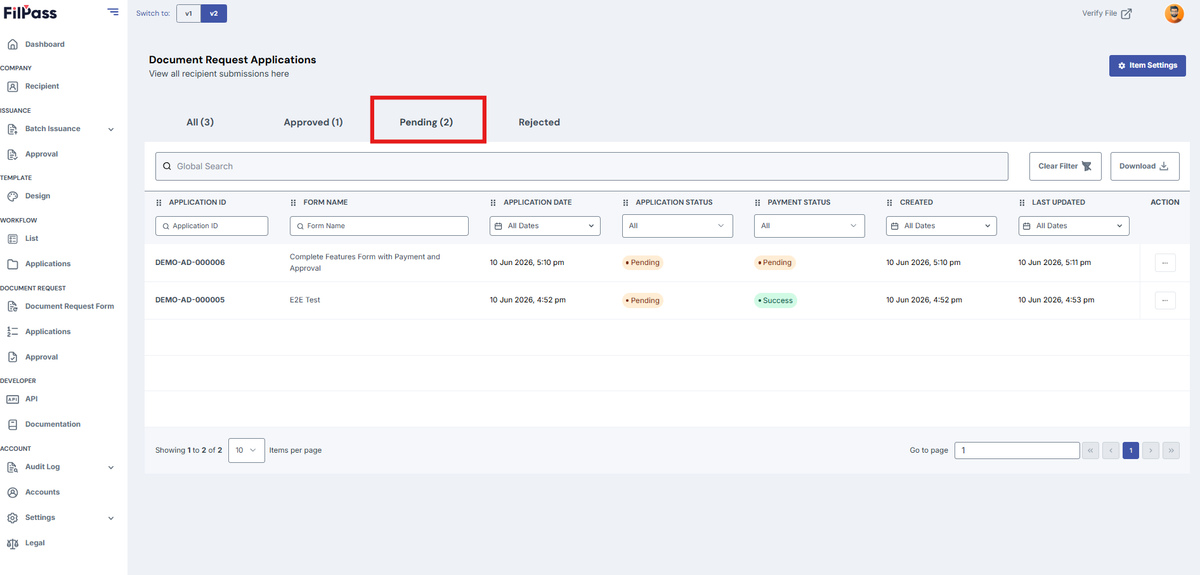Viewport: 1200px width, 575px height.
Task: Click the Global Search input field
Action: click(x=581, y=166)
